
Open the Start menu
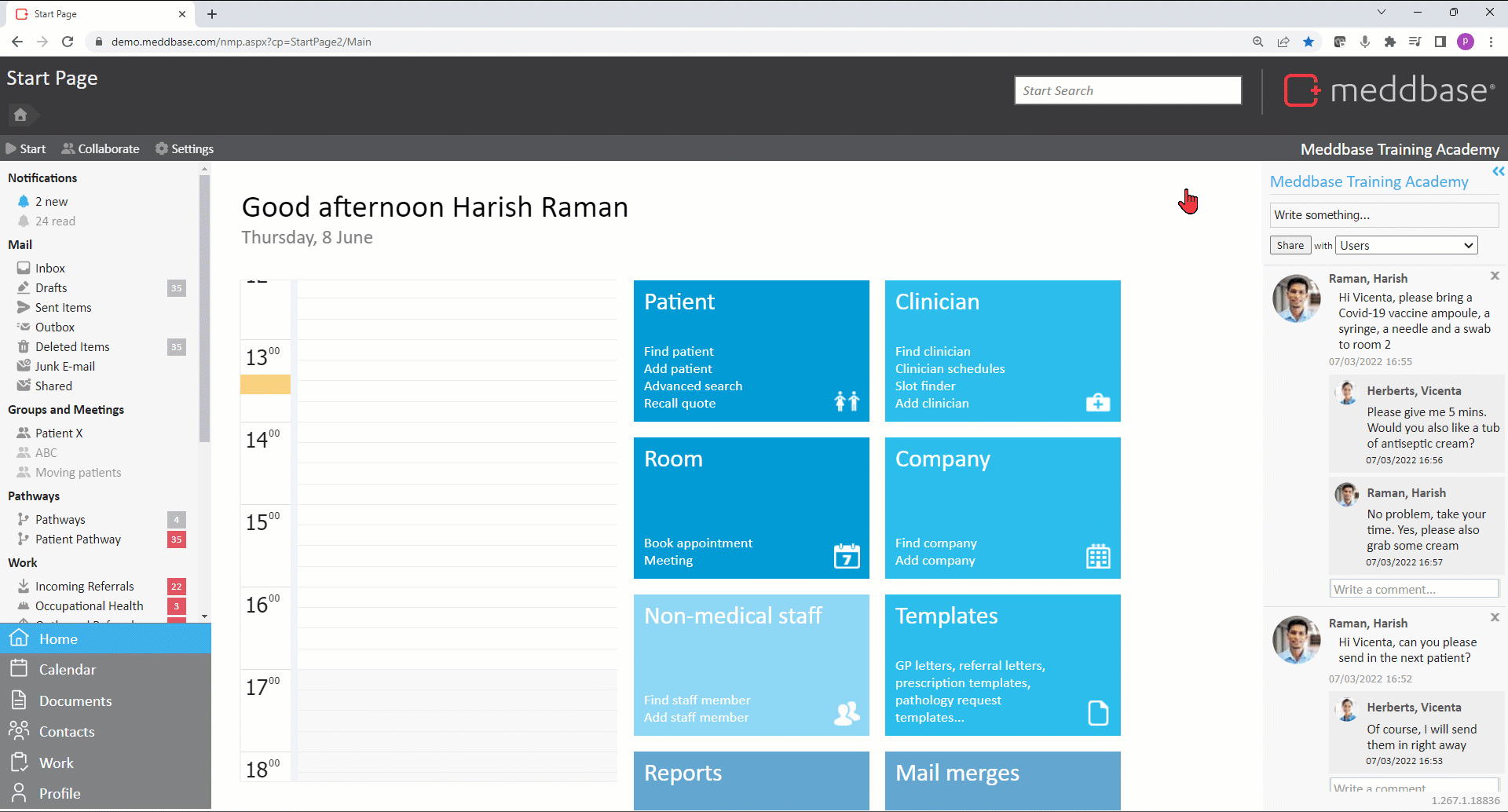[26, 148]
